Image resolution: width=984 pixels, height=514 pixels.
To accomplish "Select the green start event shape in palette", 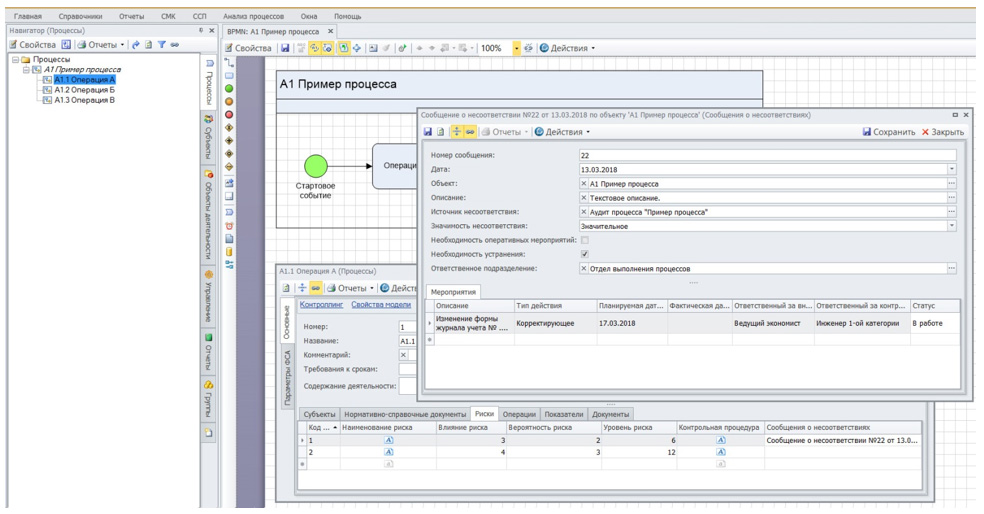I will click(229, 88).
